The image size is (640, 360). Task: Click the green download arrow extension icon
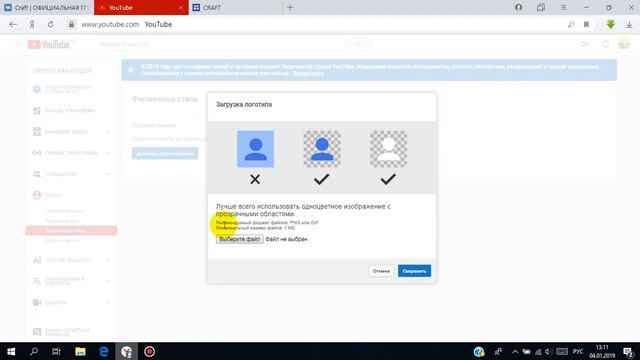pyautogui.click(x=611, y=24)
